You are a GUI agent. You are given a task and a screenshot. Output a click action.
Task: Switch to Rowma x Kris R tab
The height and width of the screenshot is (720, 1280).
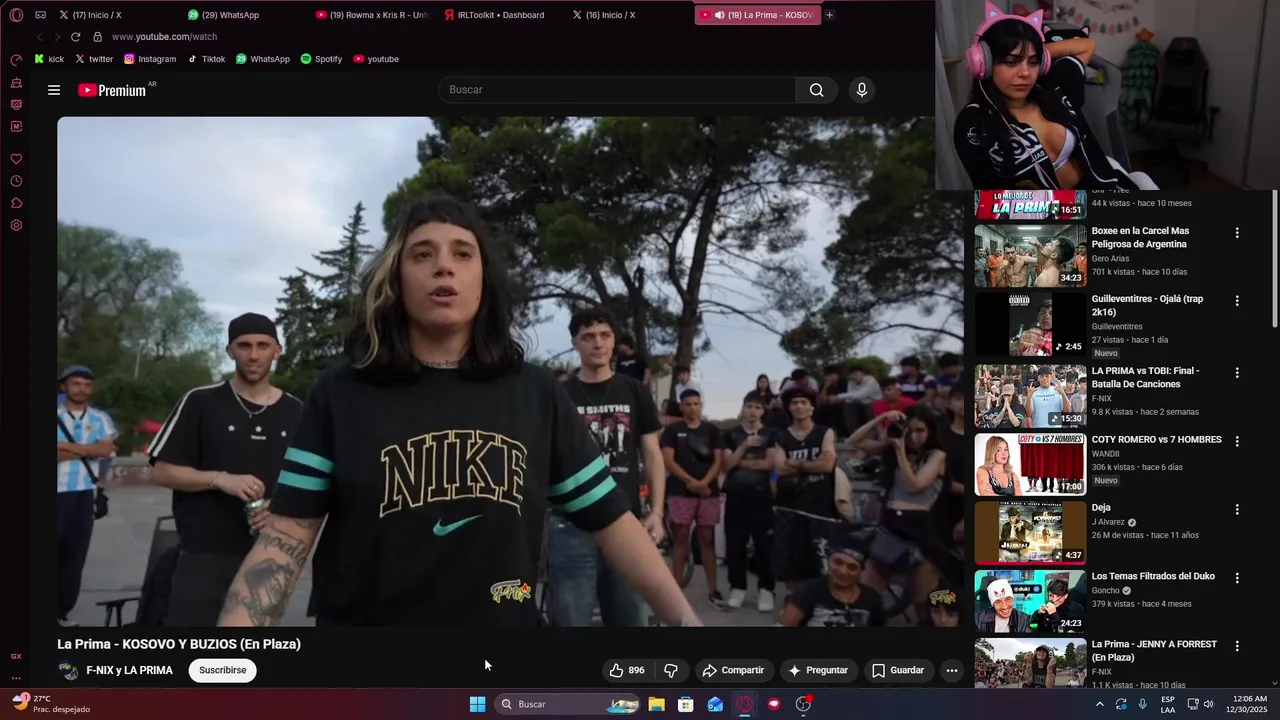click(x=372, y=15)
